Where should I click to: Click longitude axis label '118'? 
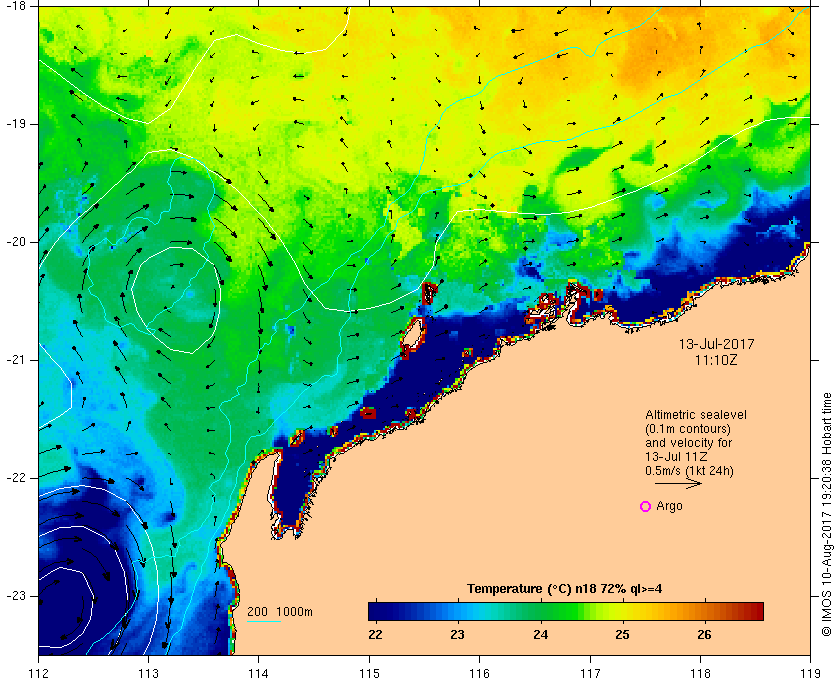700,672
